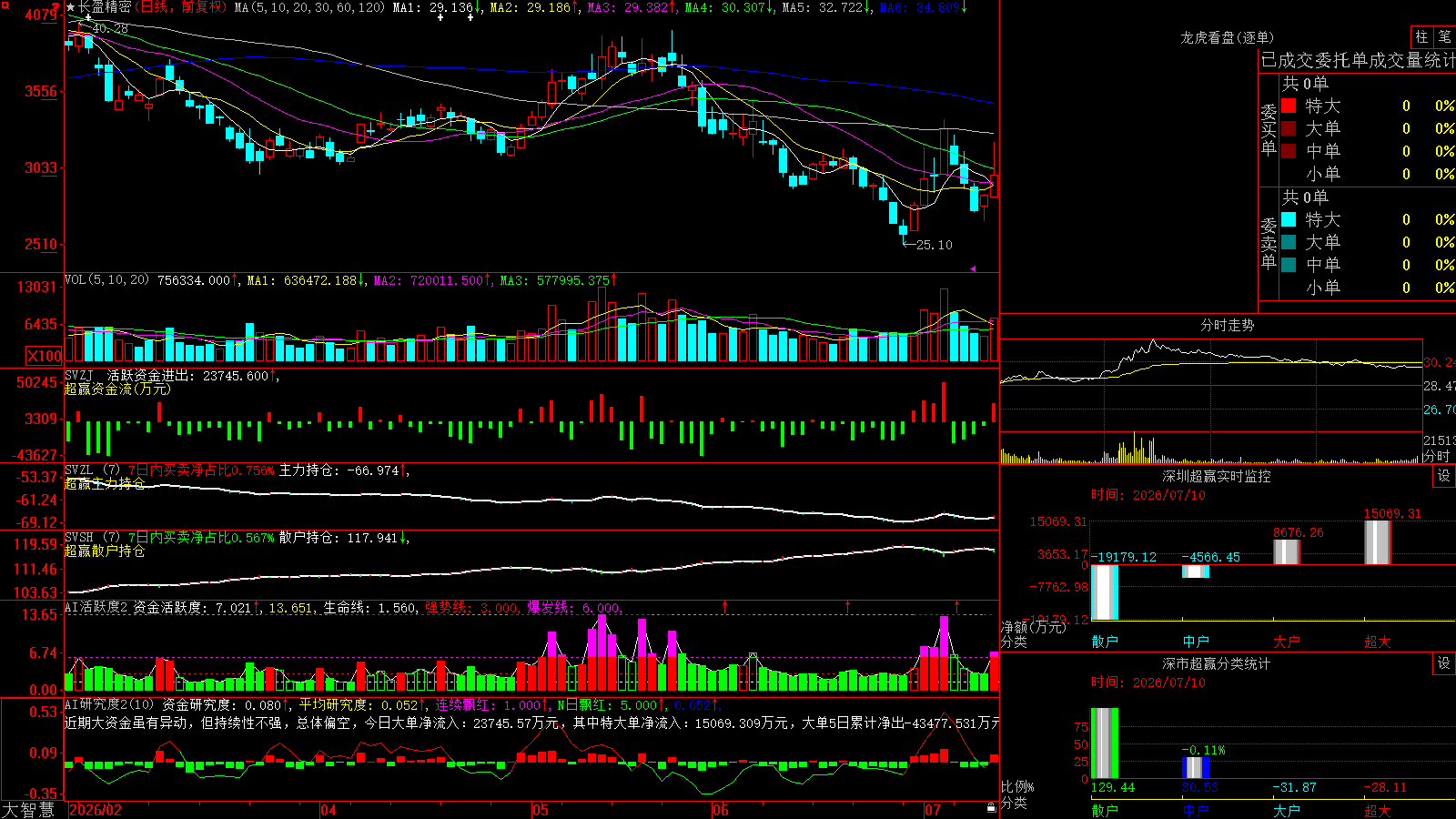Image resolution: width=1456 pixels, height=819 pixels.
Task: Select teal 大单 sell-order swatch
Action: 1289,242
